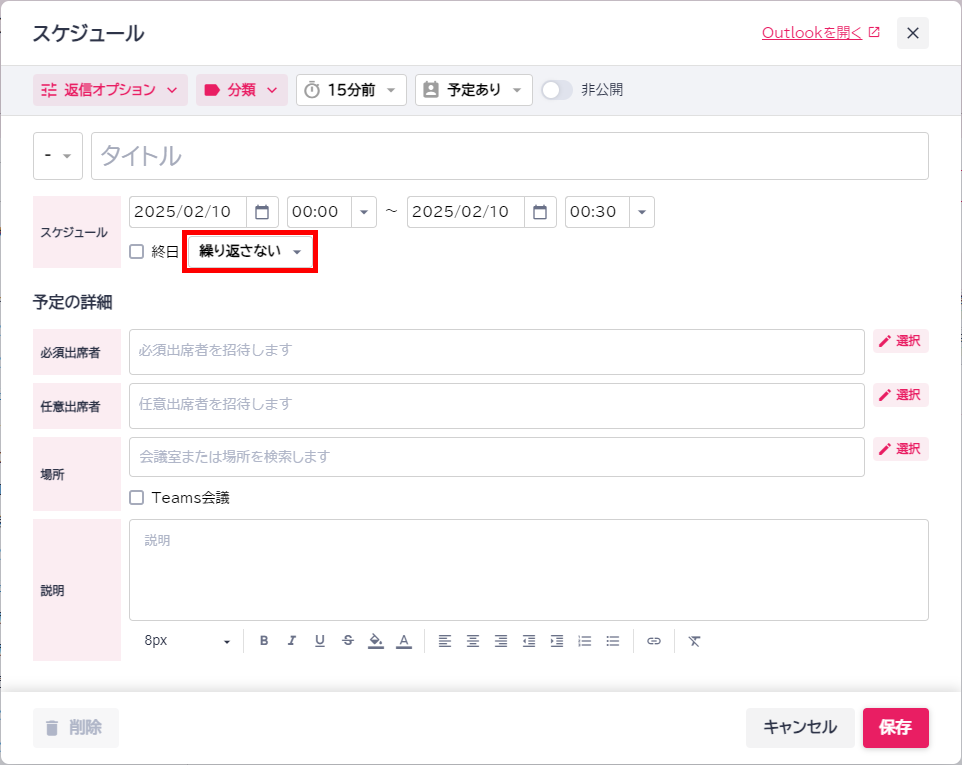Insert a hyperlink into description

pos(654,640)
